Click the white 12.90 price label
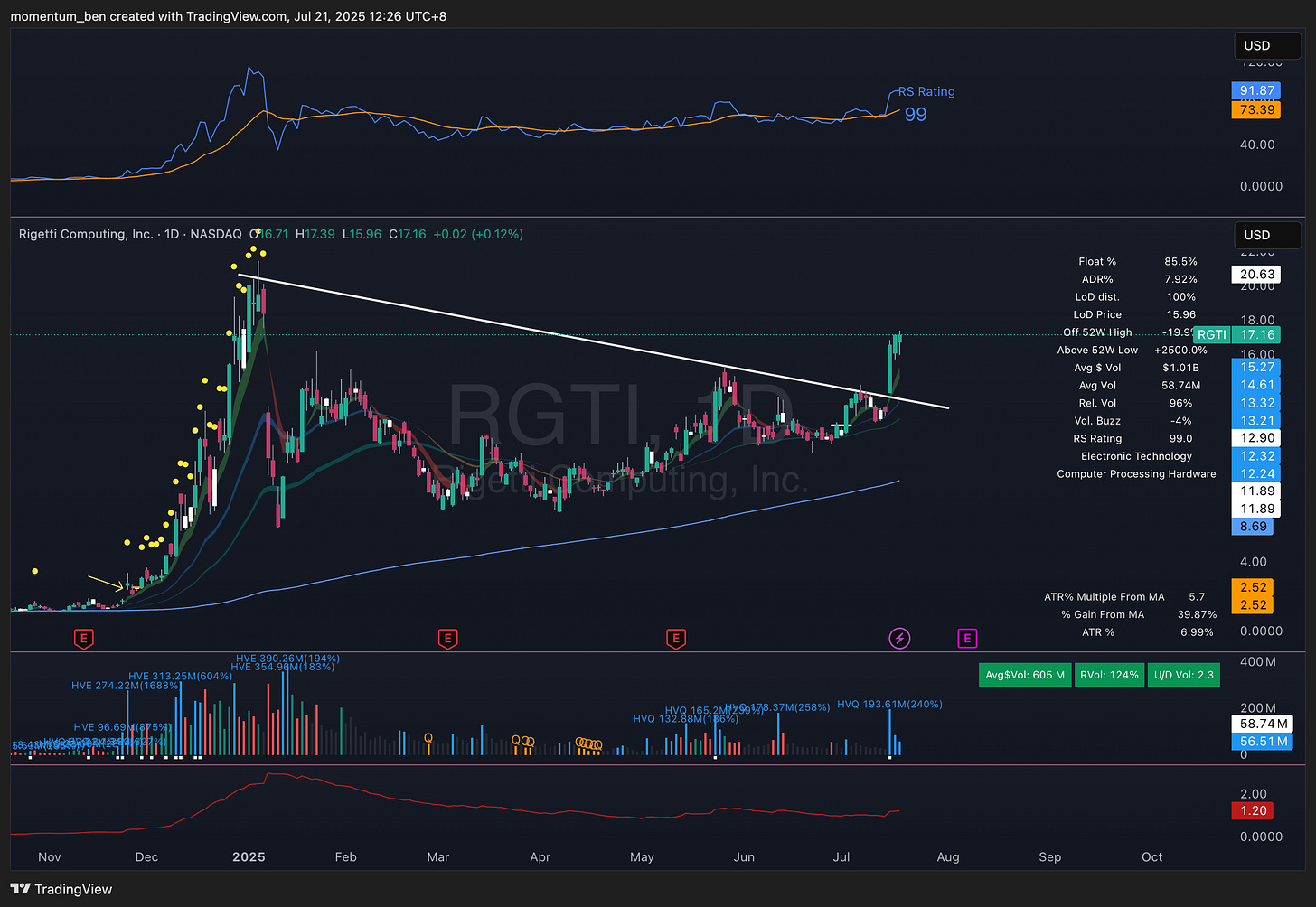1316x907 pixels. click(x=1257, y=438)
